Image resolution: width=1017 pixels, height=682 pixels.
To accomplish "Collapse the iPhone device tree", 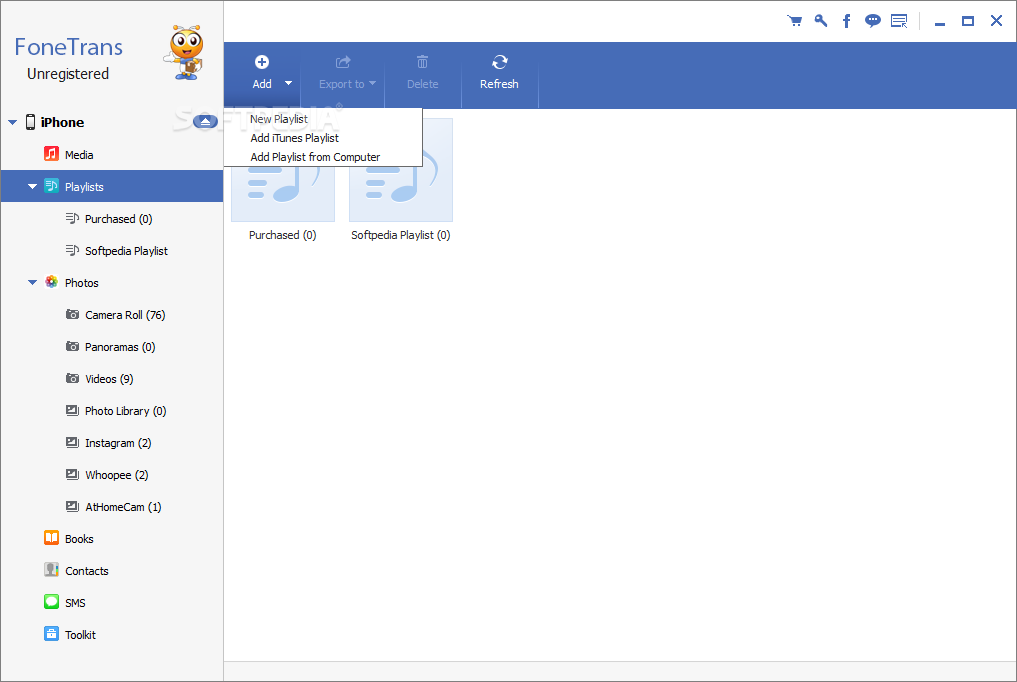I will 12,122.
